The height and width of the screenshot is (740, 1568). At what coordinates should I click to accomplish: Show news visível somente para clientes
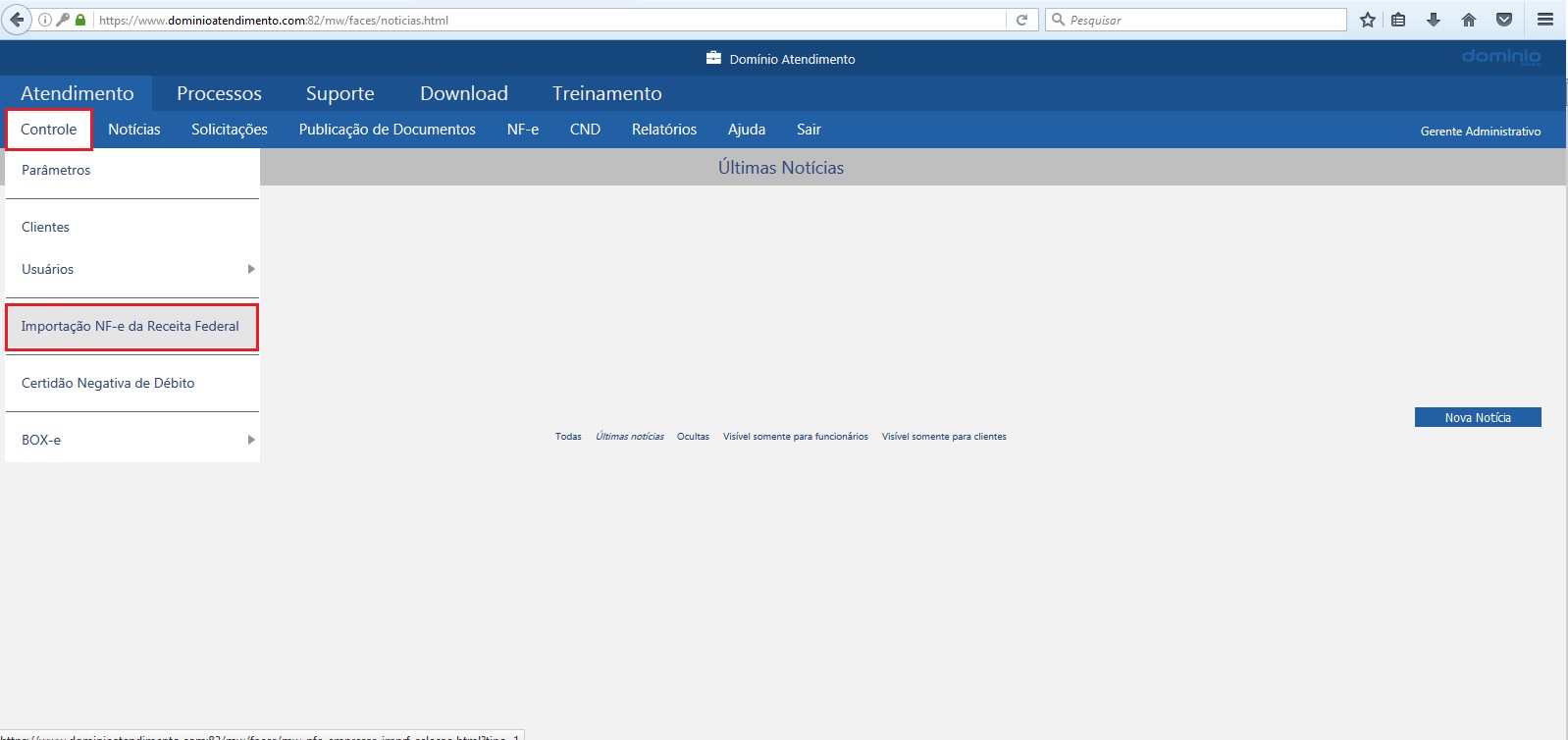point(944,437)
